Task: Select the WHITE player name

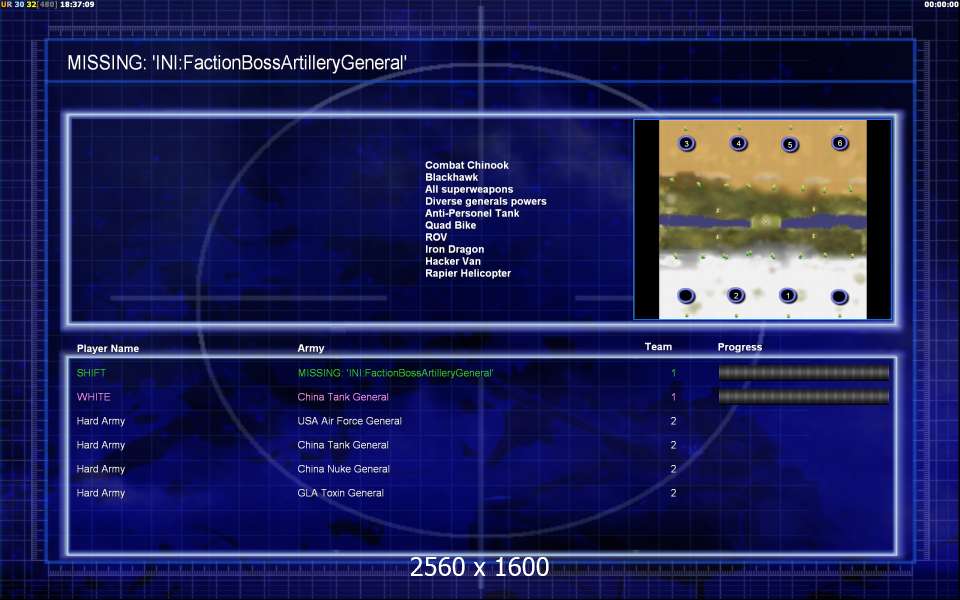Action: point(94,397)
